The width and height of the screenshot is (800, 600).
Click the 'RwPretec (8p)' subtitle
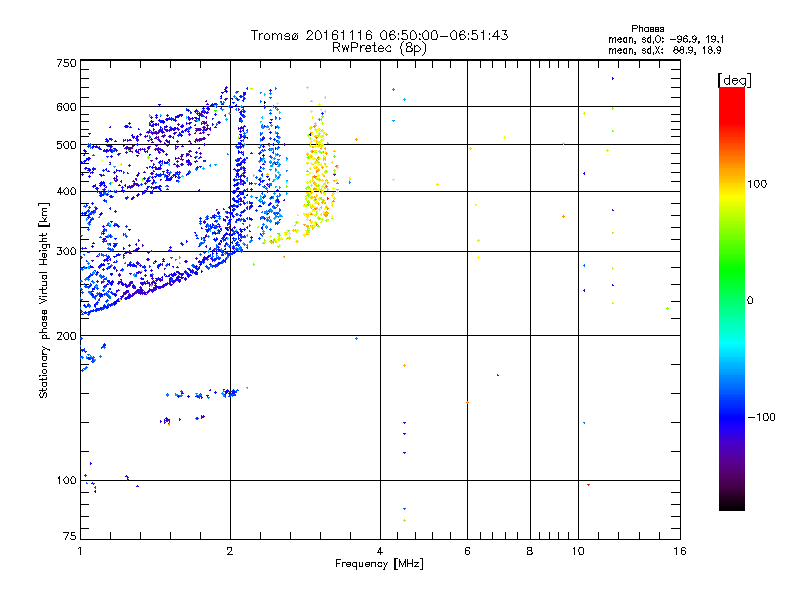point(379,48)
